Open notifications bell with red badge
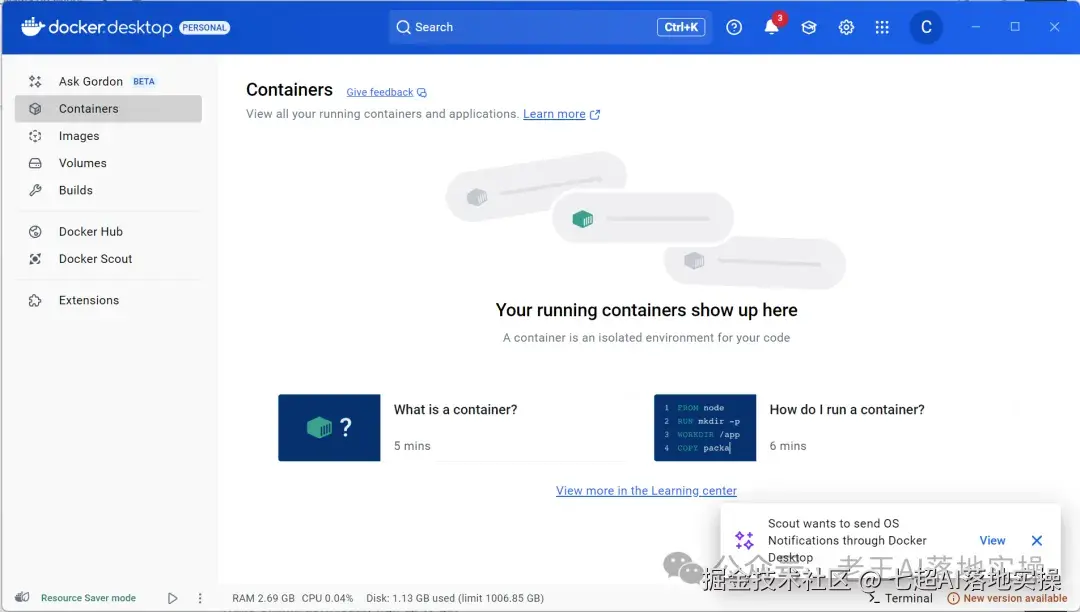The height and width of the screenshot is (612, 1080). [x=772, y=27]
